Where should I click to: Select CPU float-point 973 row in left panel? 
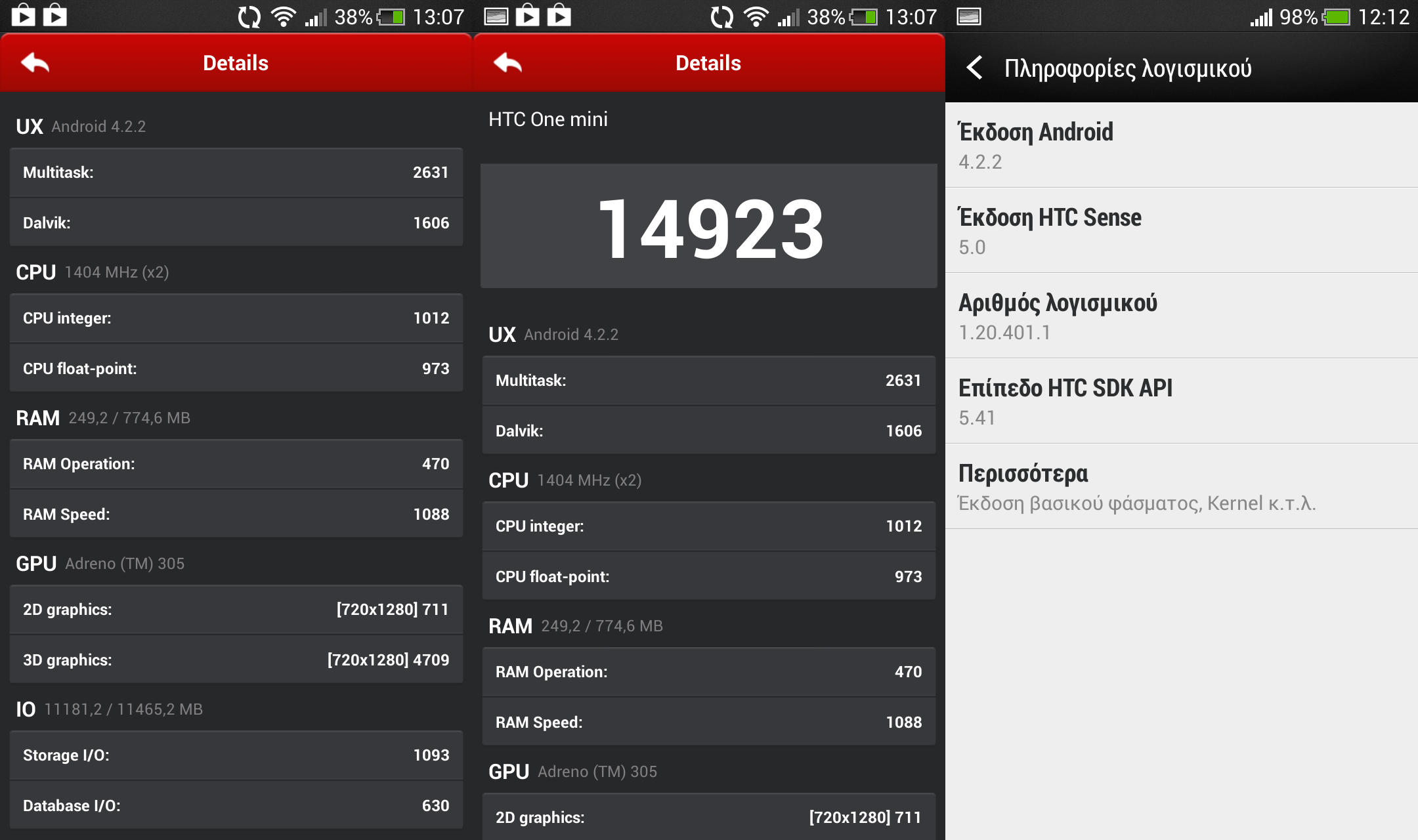click(x=236, y=369)
